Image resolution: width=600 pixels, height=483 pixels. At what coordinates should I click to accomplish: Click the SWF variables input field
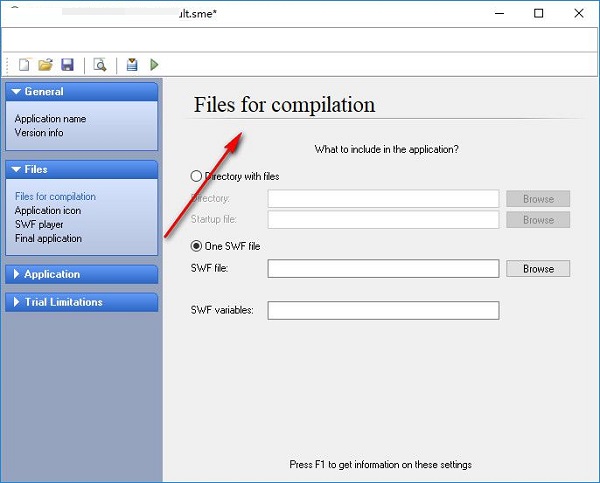coord(383,310)
